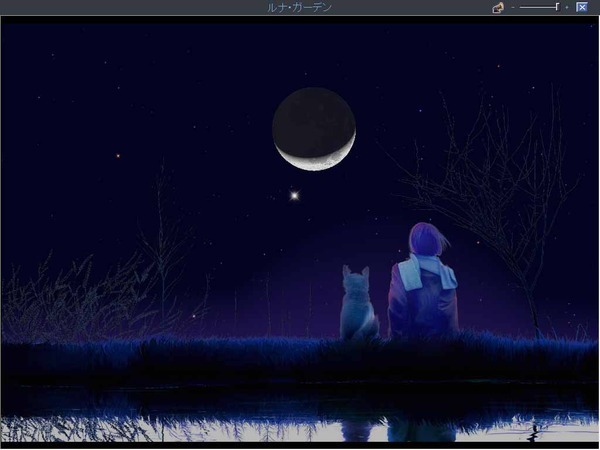Click the volume slider handle
The height and width of the screenshot is (450, 600).
(x=558, y=7)
